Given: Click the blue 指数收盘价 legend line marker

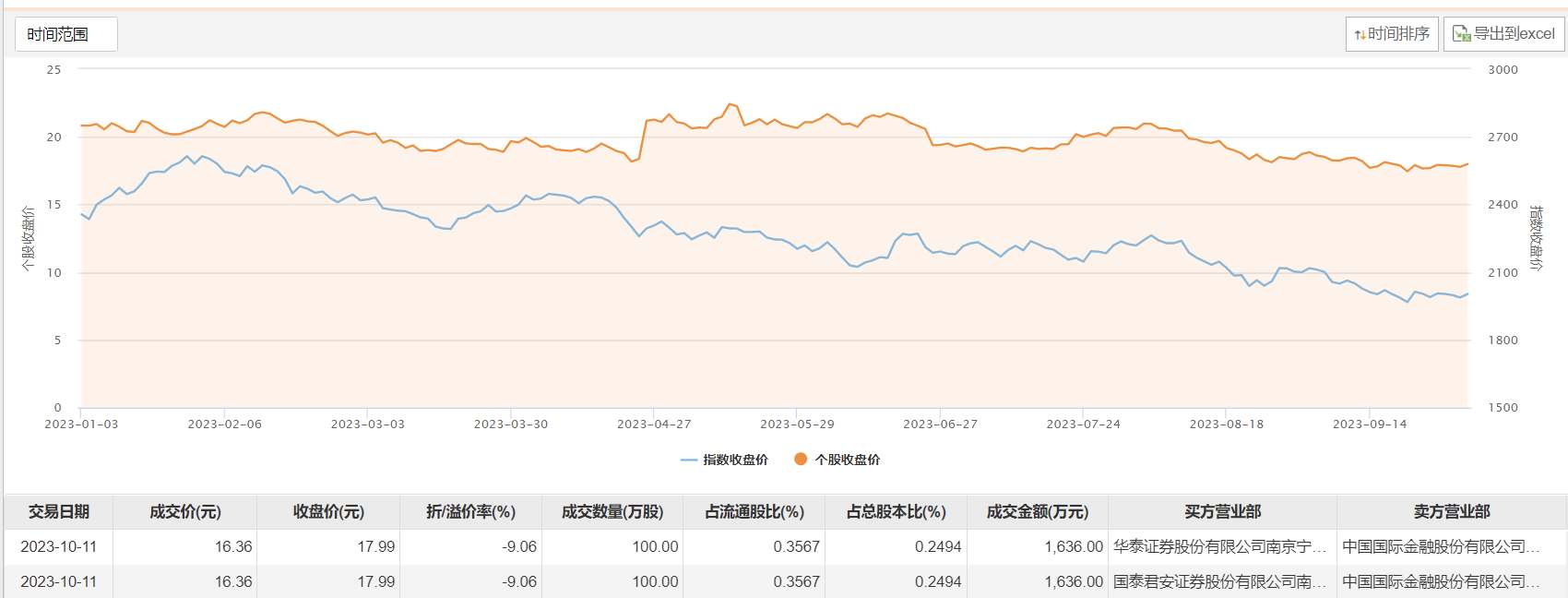Looking at the screenshot, I should 688,460.
